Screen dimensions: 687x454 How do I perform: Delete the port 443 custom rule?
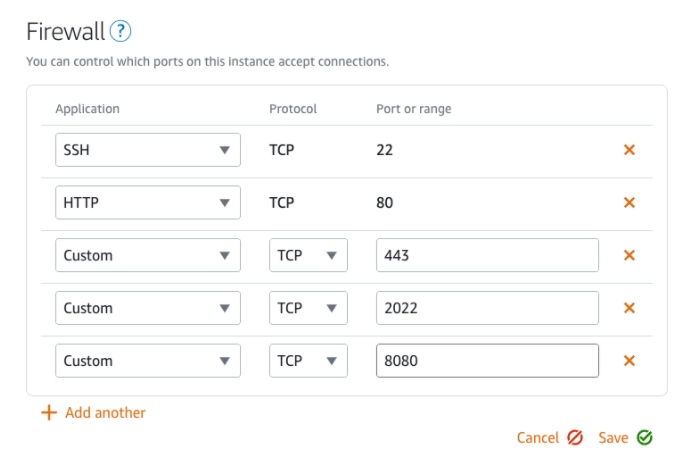pos(629,255)
